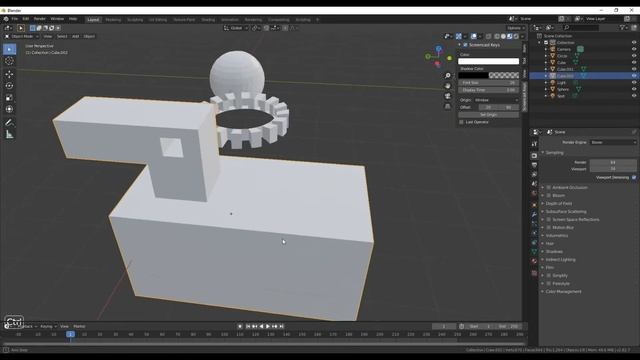
Task: Toggle the Last Operator checkbox
Action: coord(462,122)
